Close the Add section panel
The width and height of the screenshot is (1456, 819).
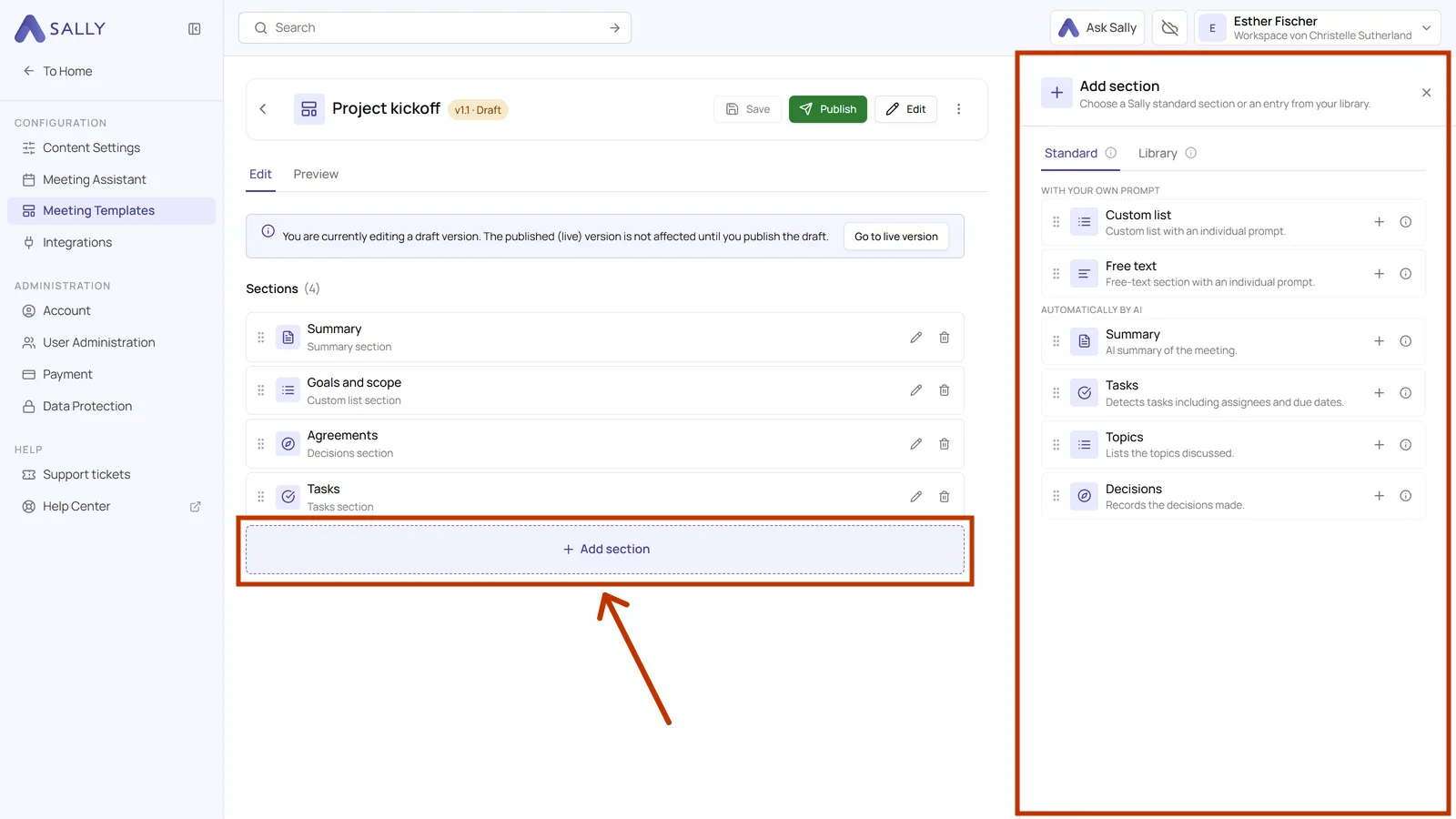1427,93
